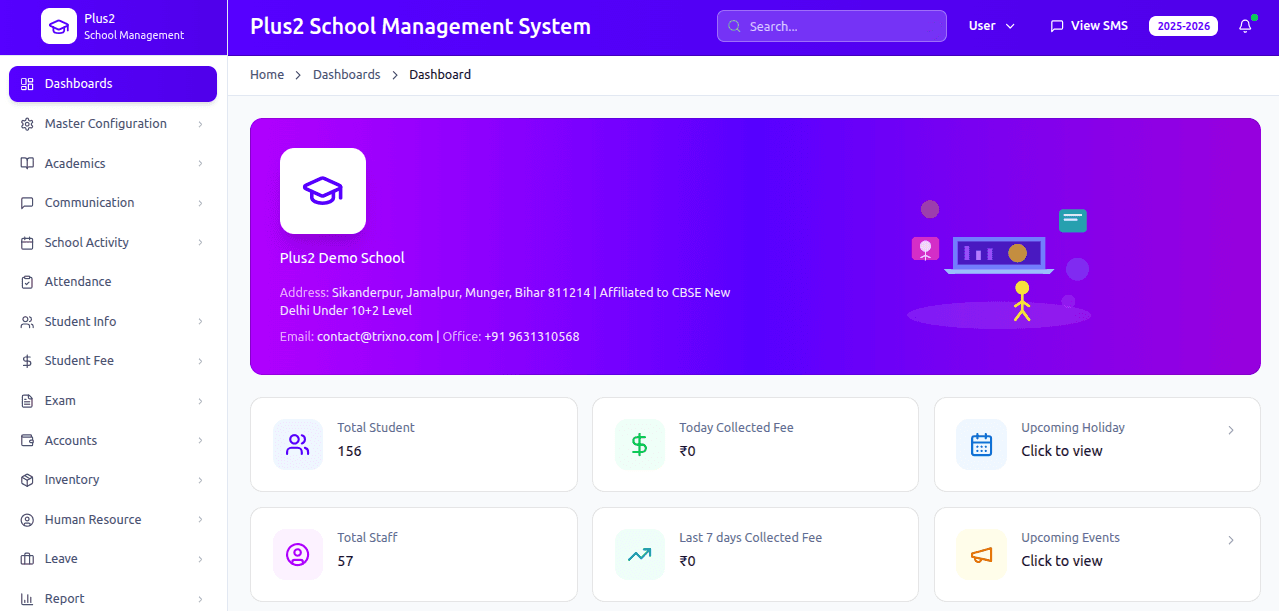The image size is (1279, 611).
Task: Click the Plus2 graduation cap logo in sidebar
Action: coord(59,27)
